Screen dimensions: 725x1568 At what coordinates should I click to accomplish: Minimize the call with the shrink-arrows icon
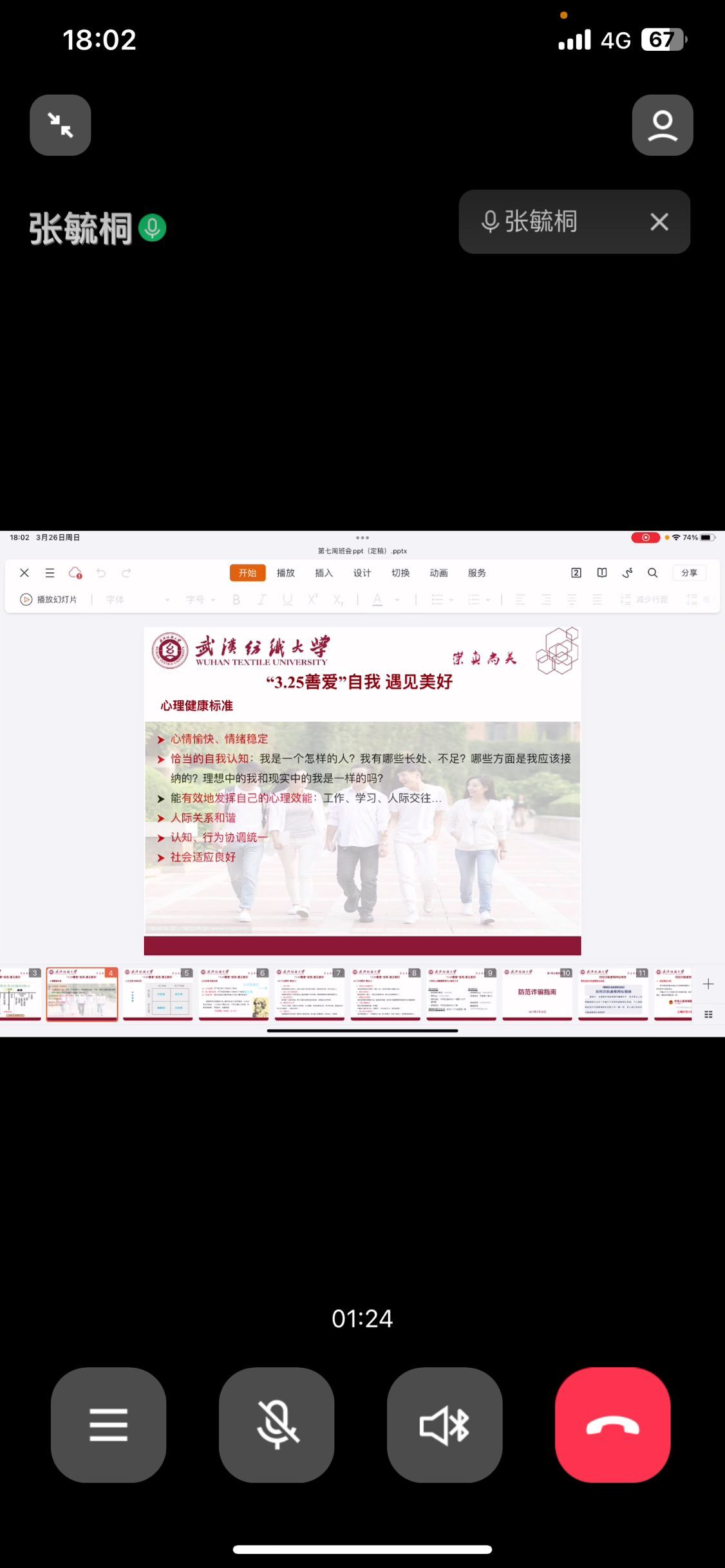61,125
